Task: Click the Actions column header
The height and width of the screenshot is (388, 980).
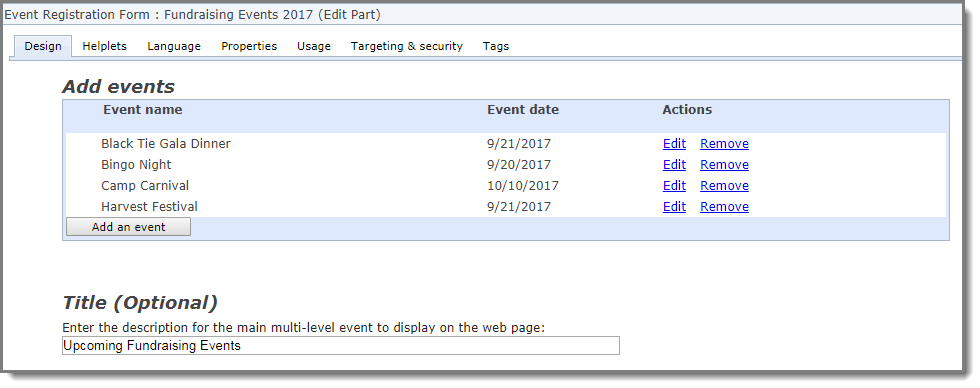Action: [687, 110]
